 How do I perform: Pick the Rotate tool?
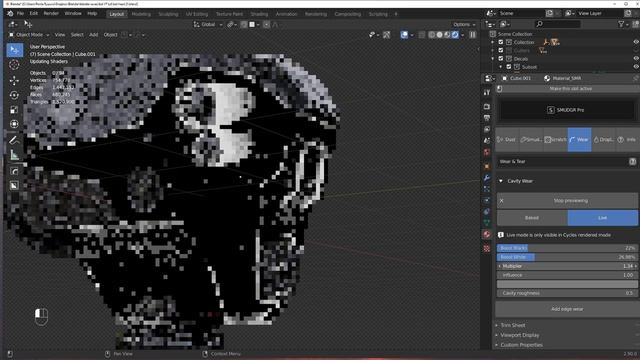point(14,95)
